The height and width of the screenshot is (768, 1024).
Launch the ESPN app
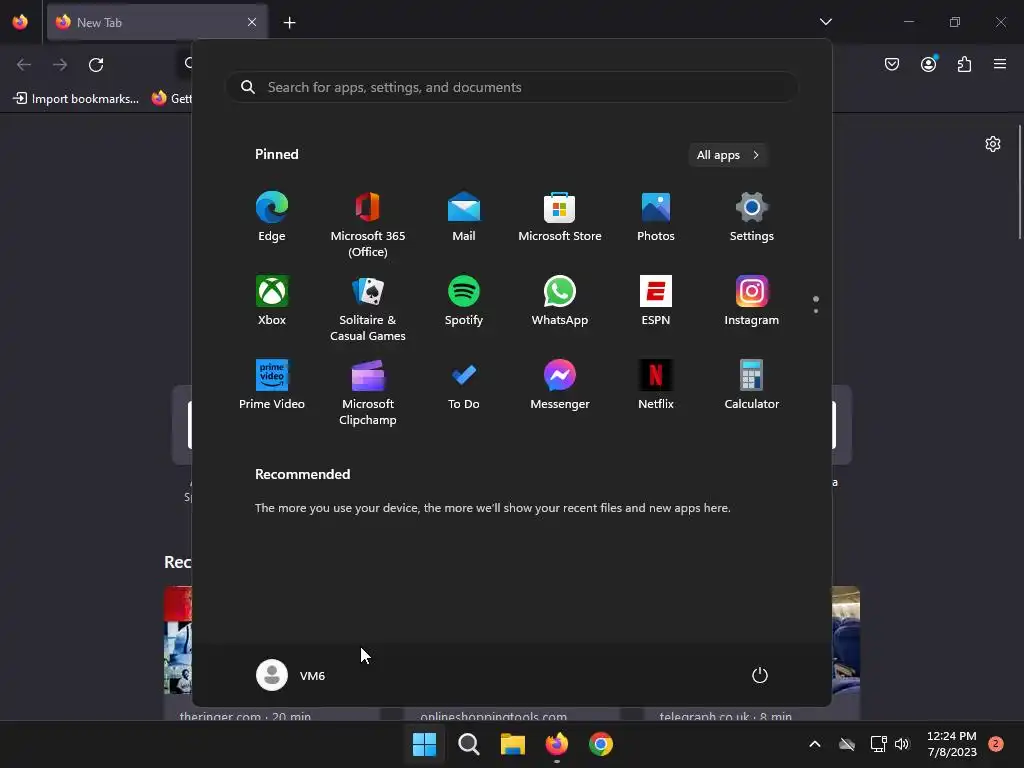tap(656, 301)
